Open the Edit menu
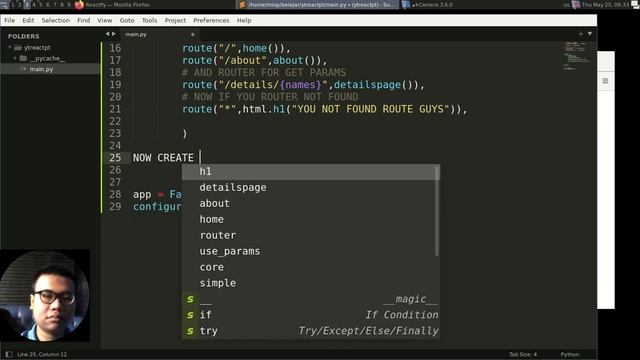 (28, 20)
